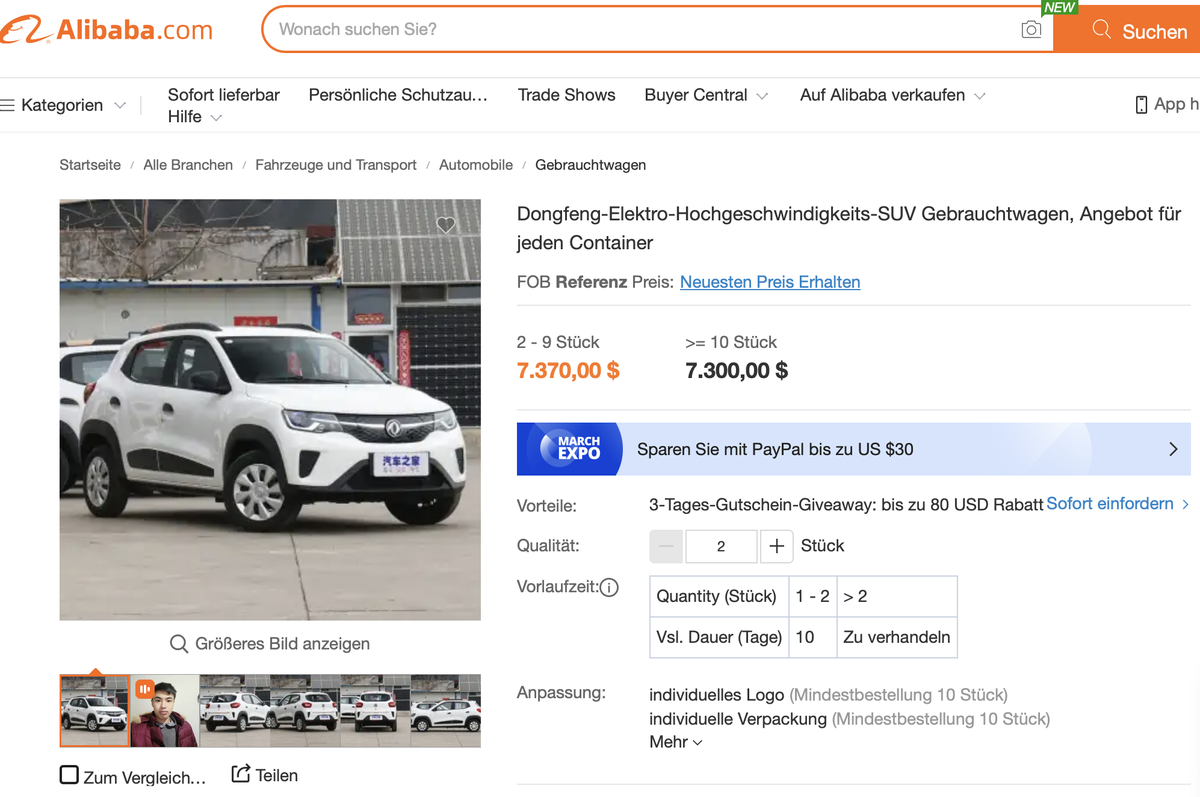This screenshot has height=797, width=1200.
Task: Open Gebrauchtwagen breadcrumb
Action: click(591, 165)
